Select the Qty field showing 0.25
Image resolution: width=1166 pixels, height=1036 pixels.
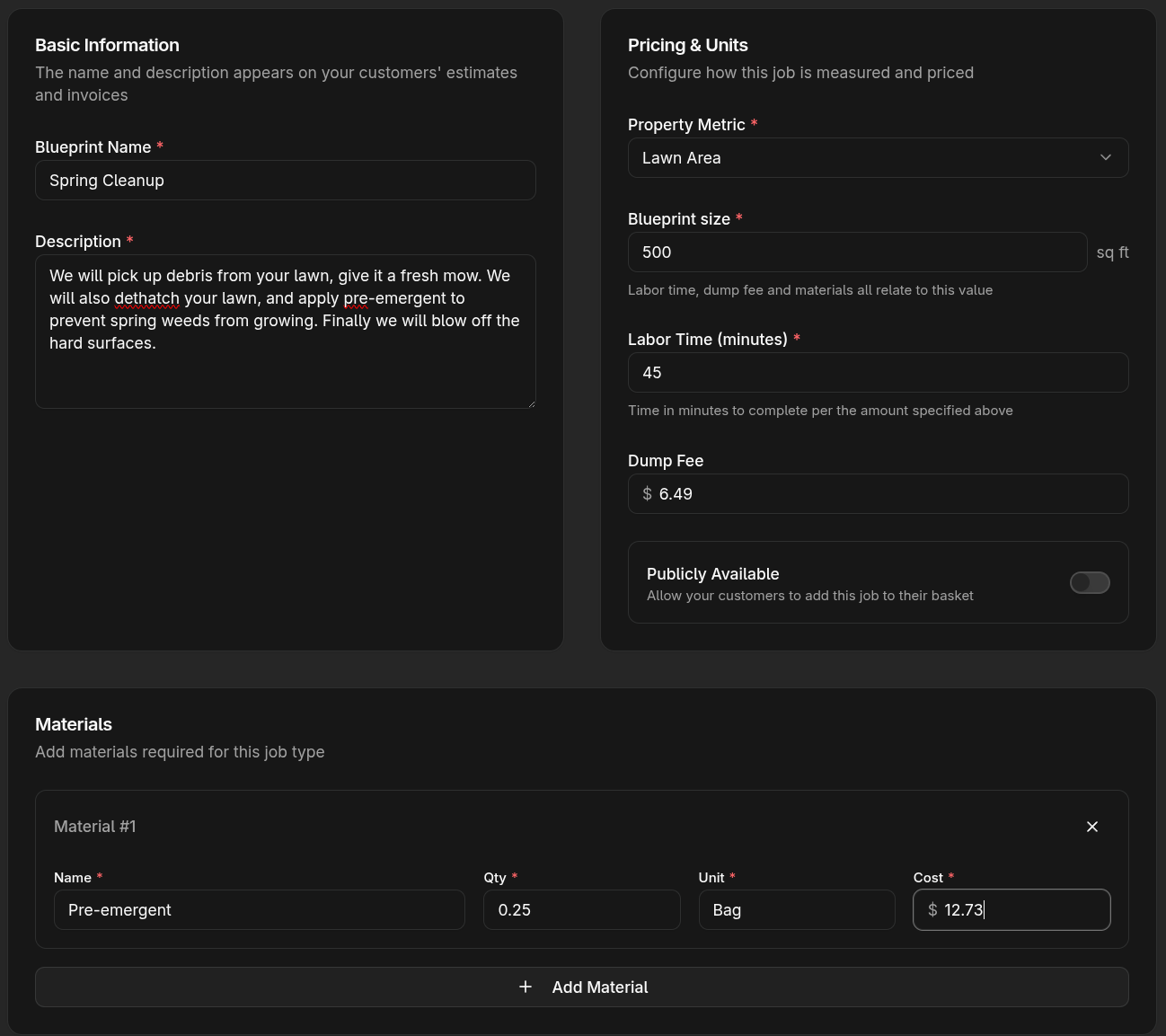(581, 910)
